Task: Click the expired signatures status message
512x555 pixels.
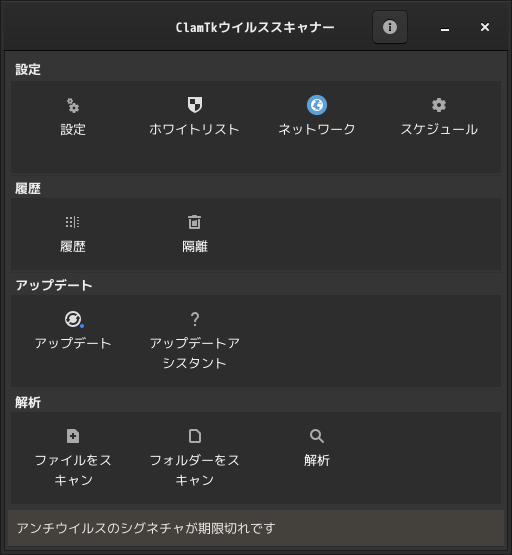Action: tap(146, 528)
